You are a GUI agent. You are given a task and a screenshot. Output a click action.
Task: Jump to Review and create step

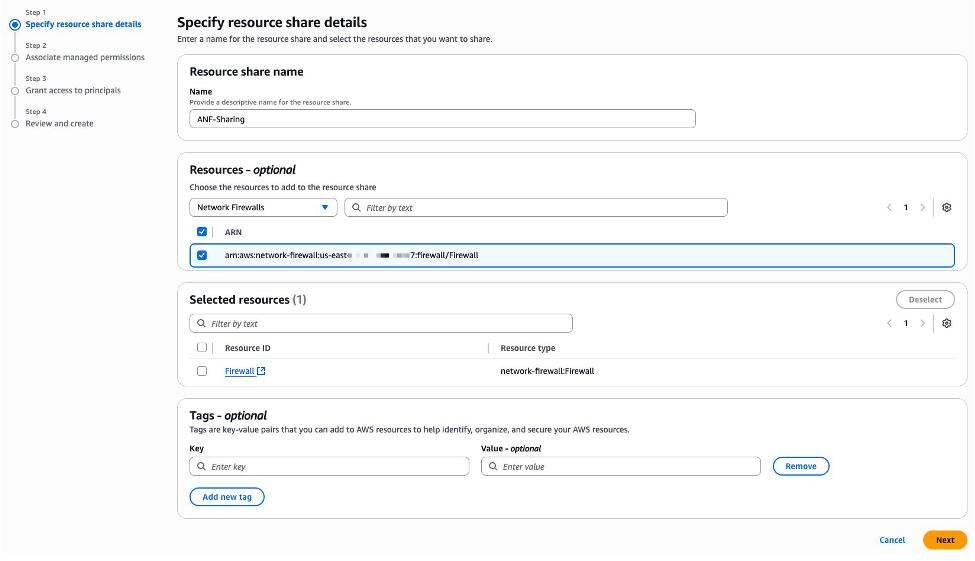(x=59, y=123)
